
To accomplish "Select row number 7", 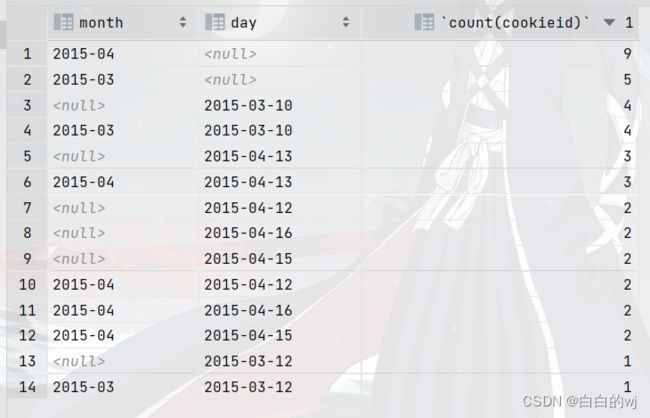I will 27,207.
